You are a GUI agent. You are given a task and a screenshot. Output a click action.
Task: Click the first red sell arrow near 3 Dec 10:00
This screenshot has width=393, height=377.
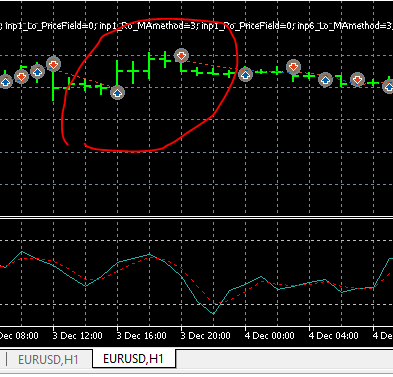click(21, 77)
